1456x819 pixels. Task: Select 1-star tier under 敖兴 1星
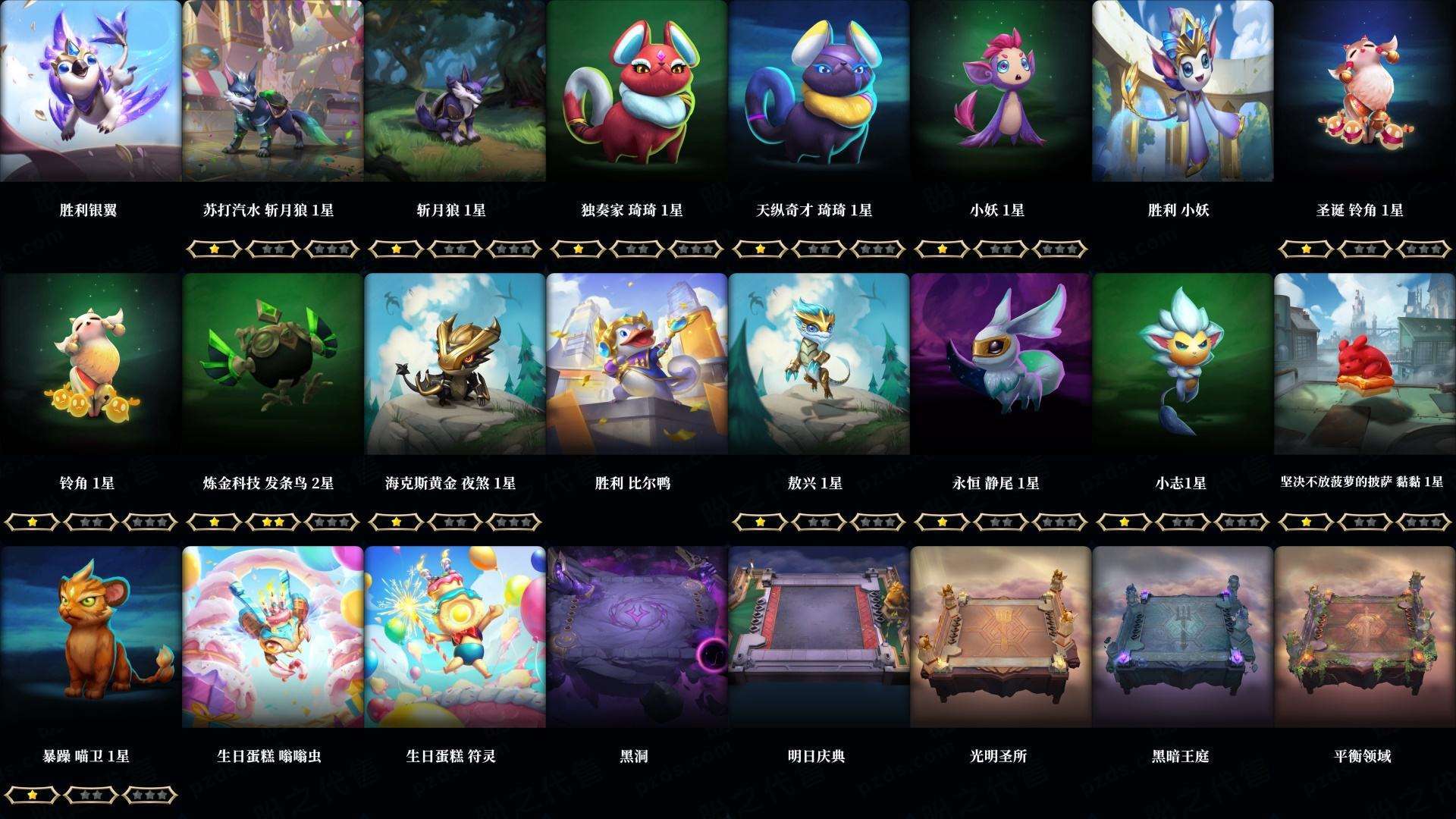pyautogui.click(x=760, y=522)
